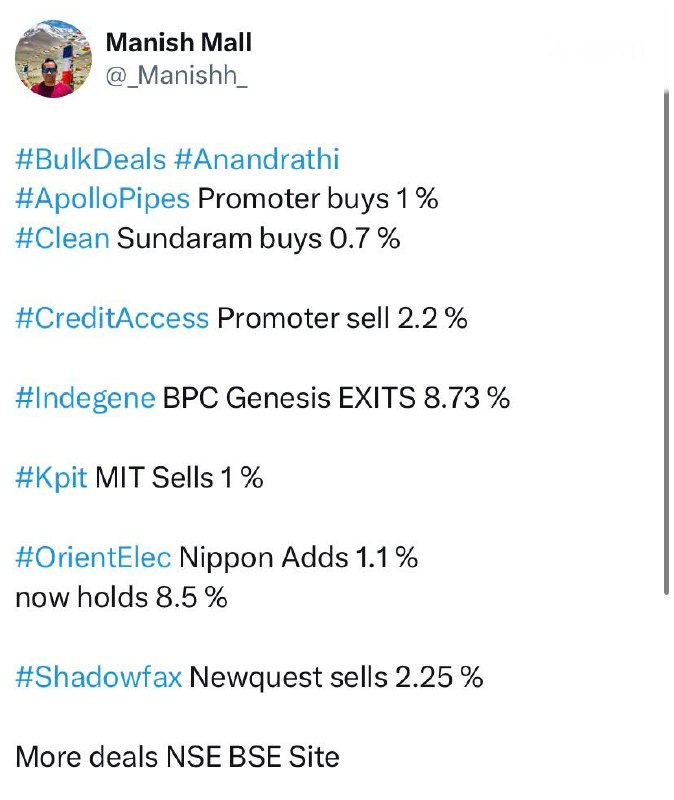Open the #Anandrathi hashtag
Image resolution: width=674 pixels, height=800 pixels.
click(257, 159)
